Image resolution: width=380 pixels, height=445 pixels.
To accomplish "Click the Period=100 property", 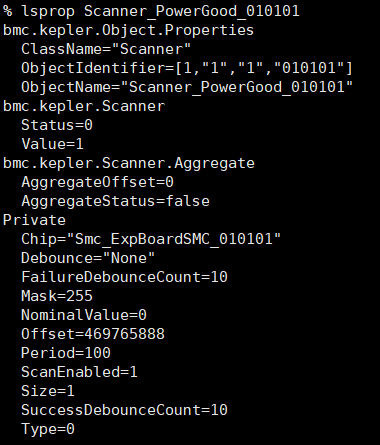I will (66, 353).
